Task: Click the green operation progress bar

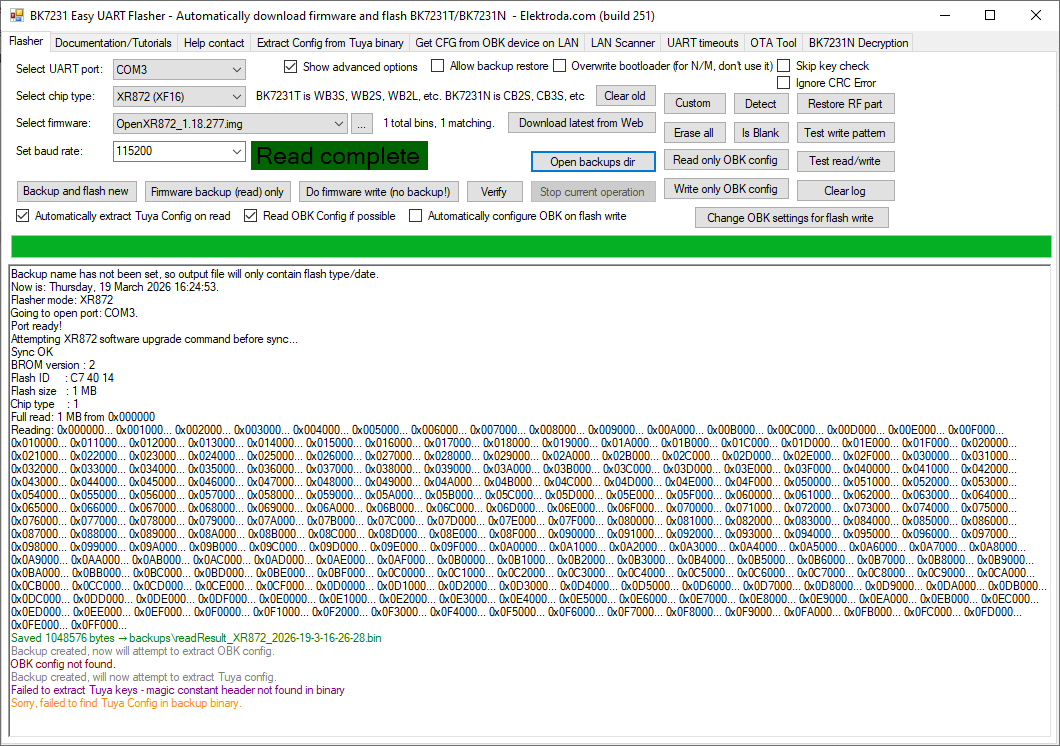Action: coord(531,247)
